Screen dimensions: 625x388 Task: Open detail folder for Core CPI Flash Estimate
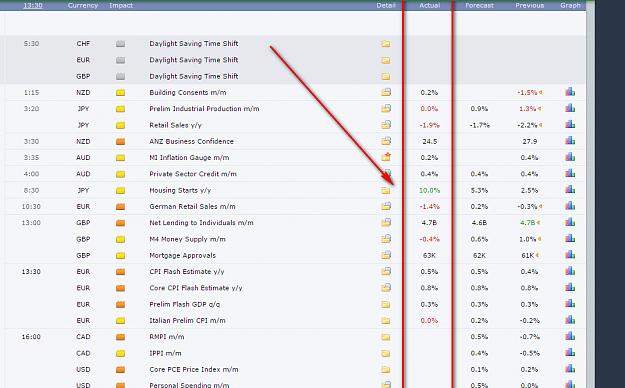click(385, 288)
